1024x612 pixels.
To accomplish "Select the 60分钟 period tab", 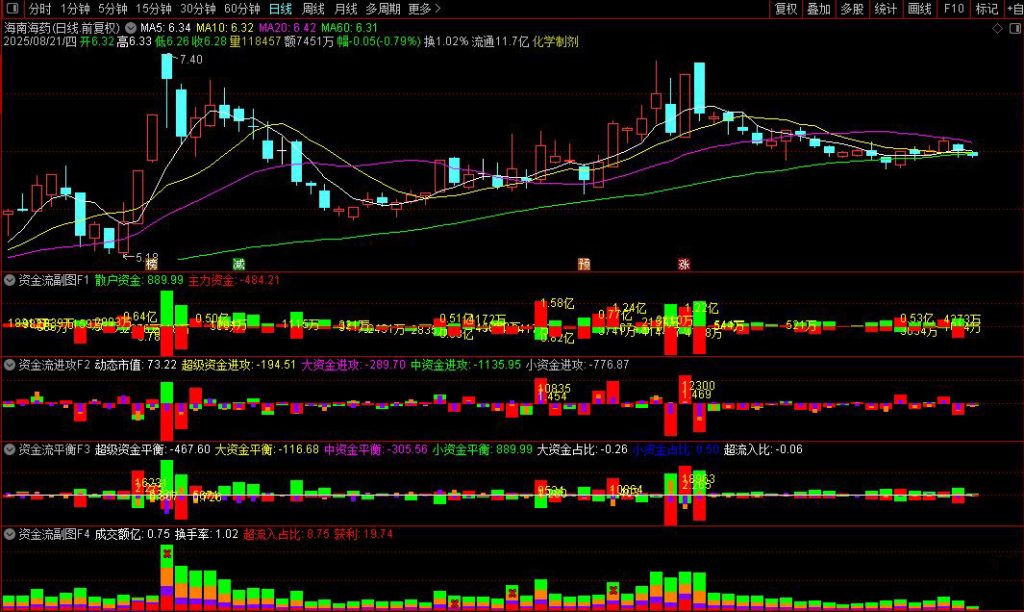I will (242, 9).
